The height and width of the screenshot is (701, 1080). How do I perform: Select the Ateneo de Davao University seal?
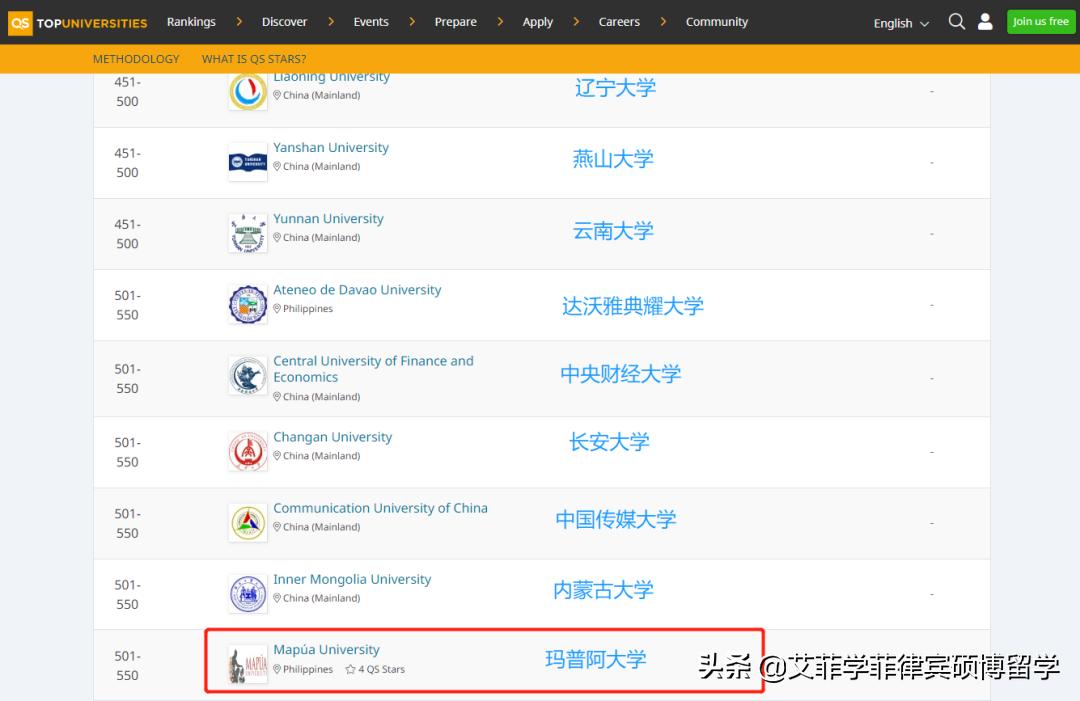(x=247, y=304)
